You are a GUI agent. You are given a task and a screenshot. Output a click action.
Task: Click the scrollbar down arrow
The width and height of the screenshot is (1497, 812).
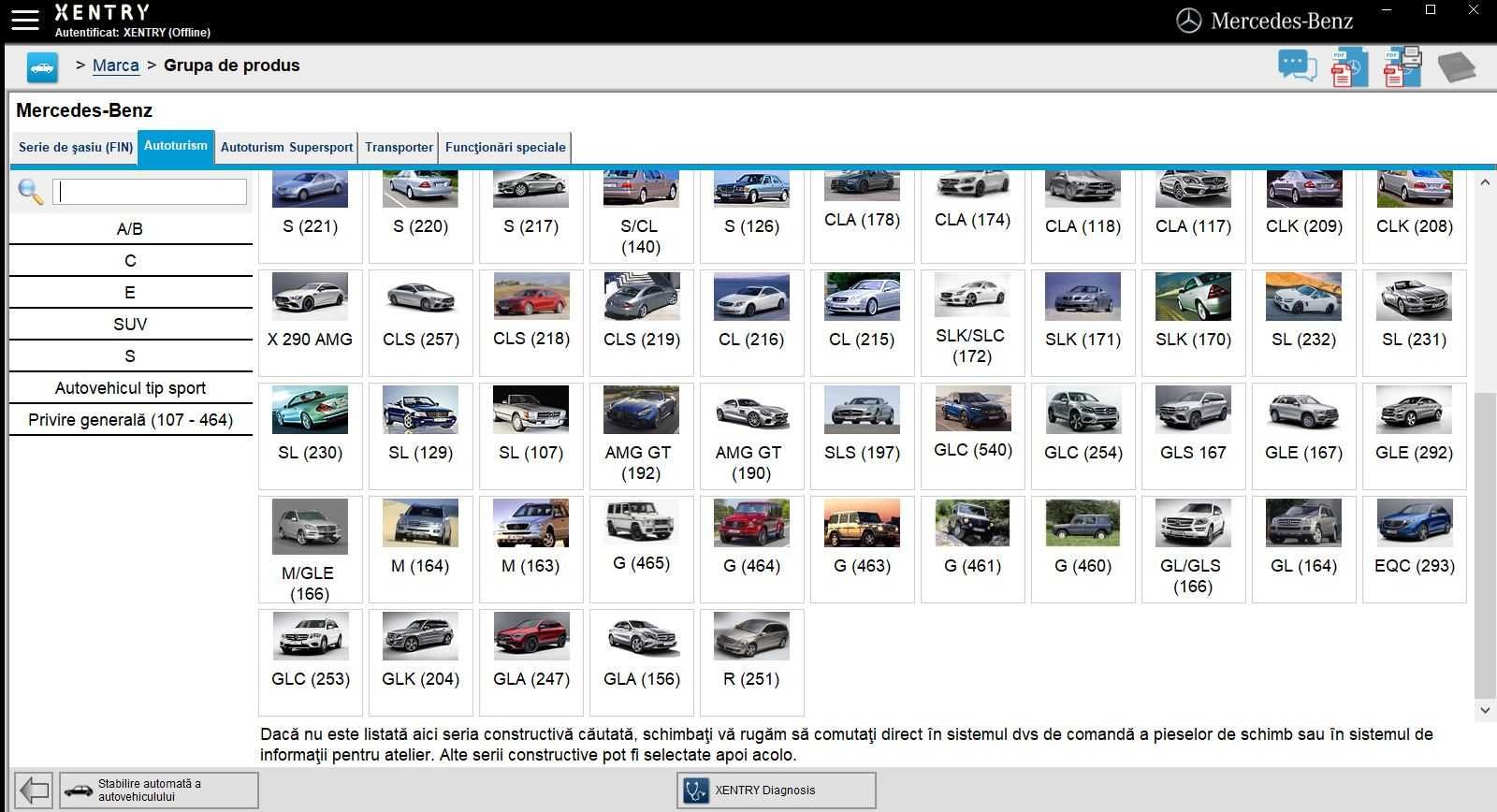[1485, 710]
